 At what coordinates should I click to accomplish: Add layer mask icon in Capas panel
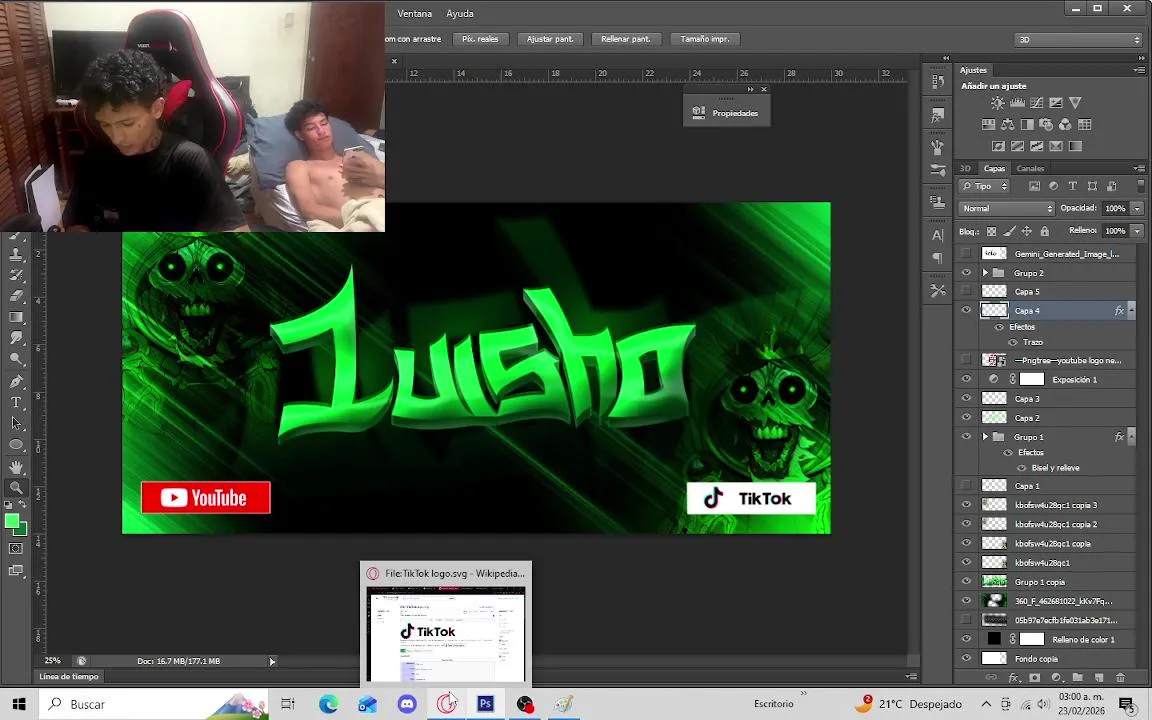(1034, 677)
